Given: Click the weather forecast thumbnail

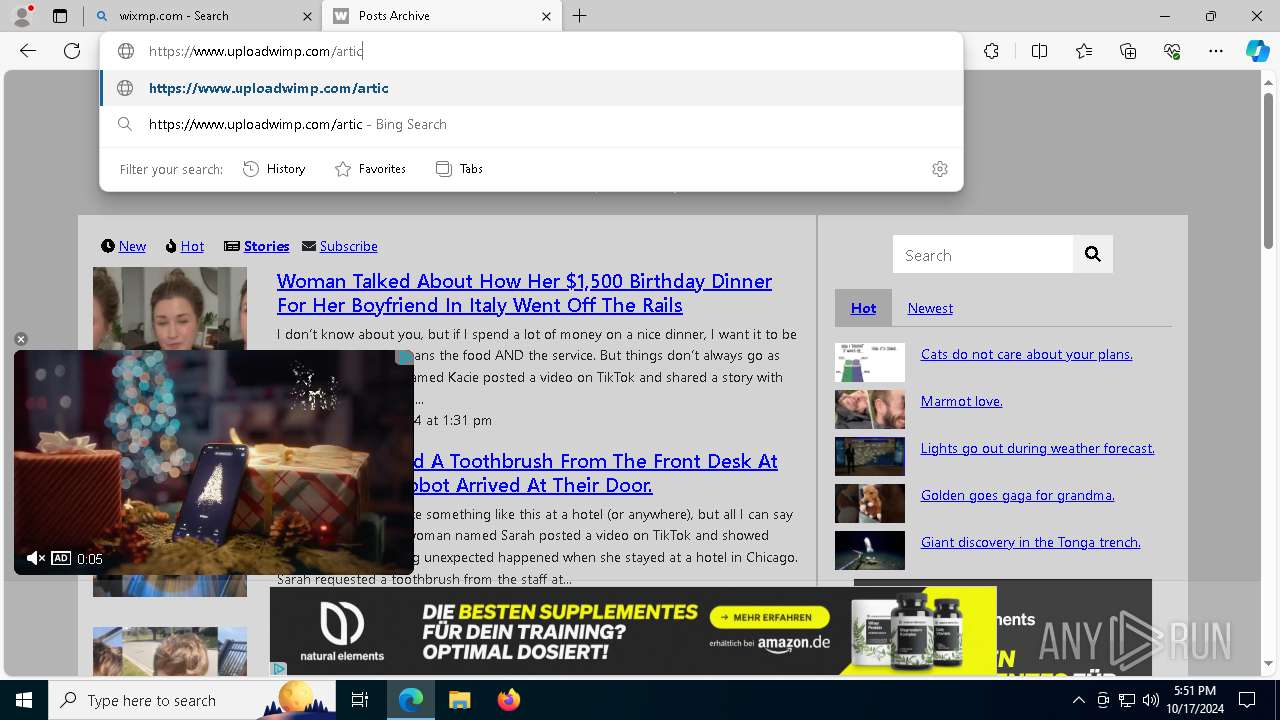Looking at the screenshot, I should coord(870,457).
